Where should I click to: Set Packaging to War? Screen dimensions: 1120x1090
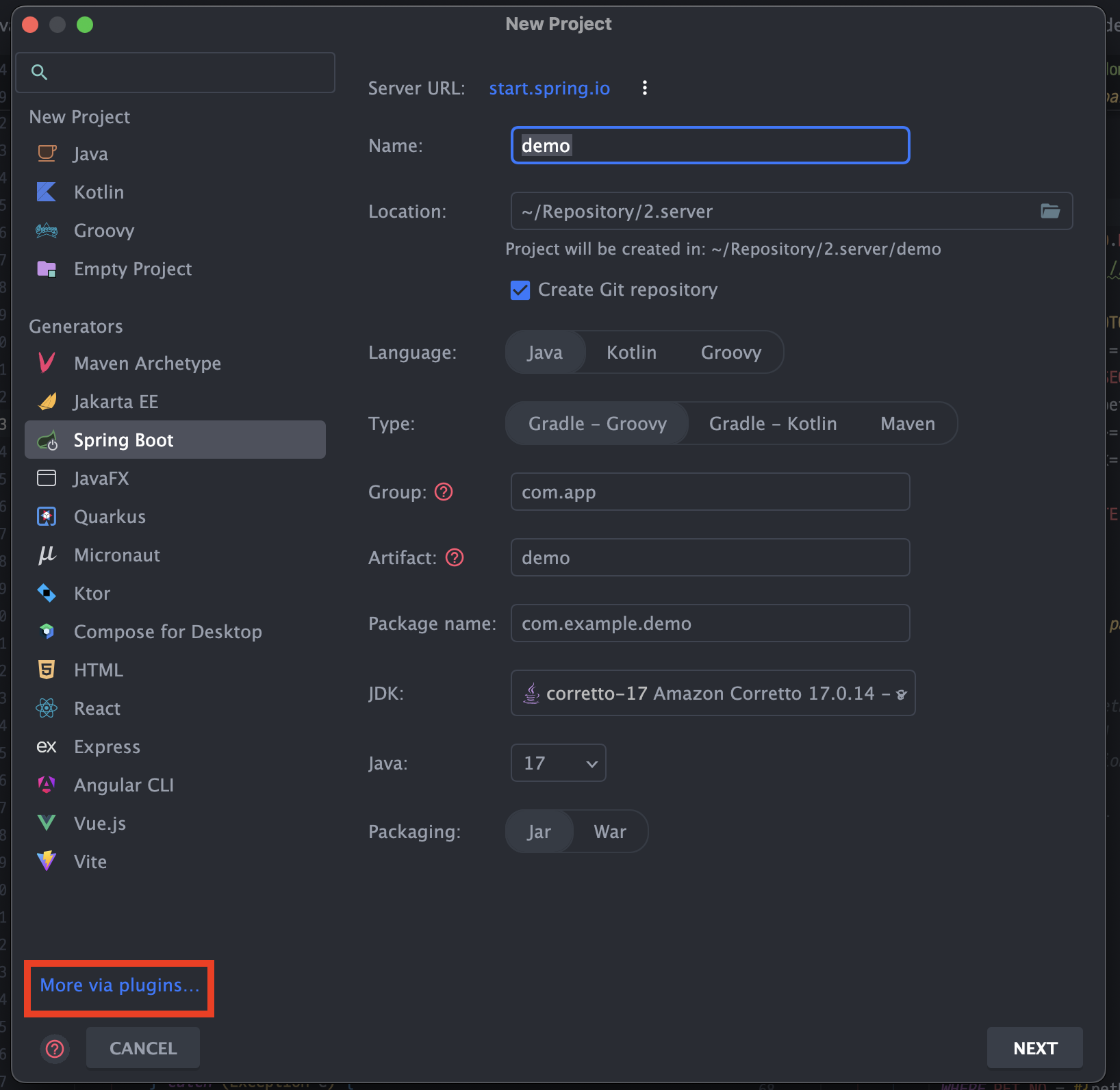610,832
